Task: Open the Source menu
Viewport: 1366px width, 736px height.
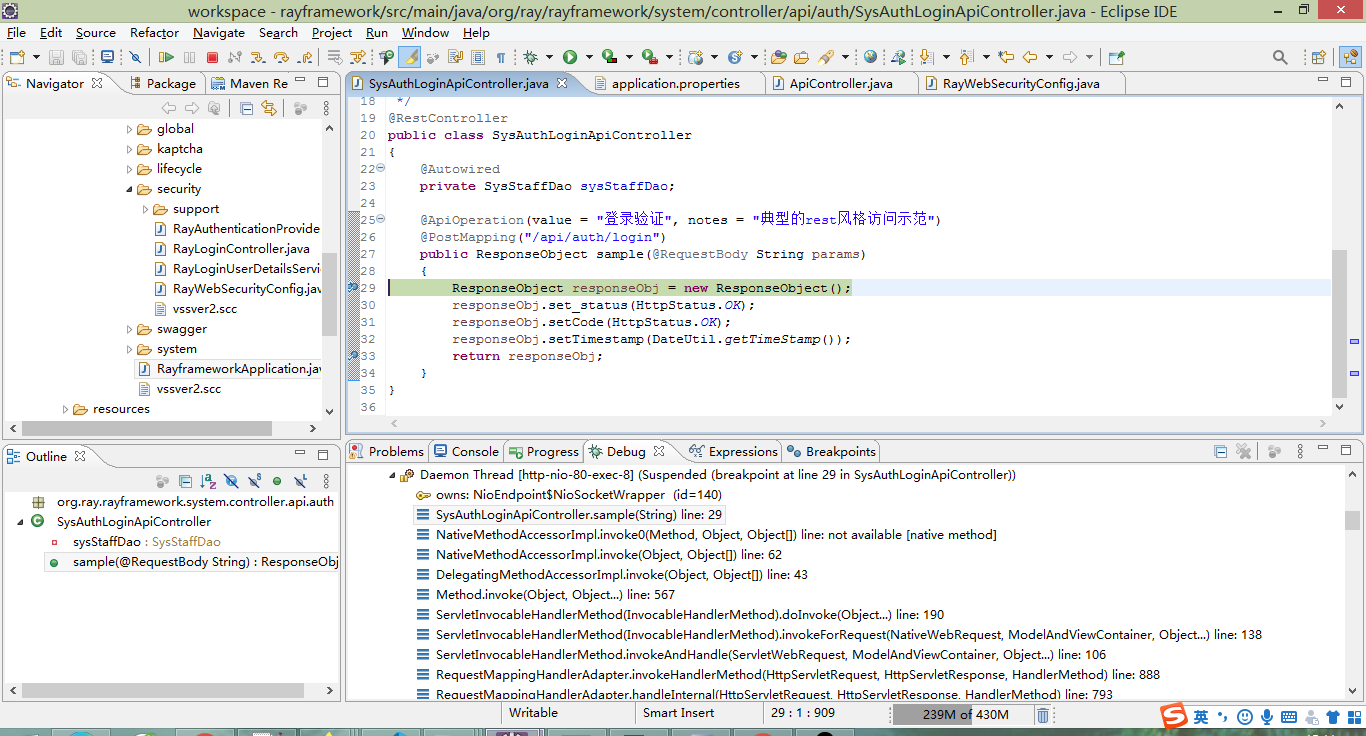Action: pos(95,32)
